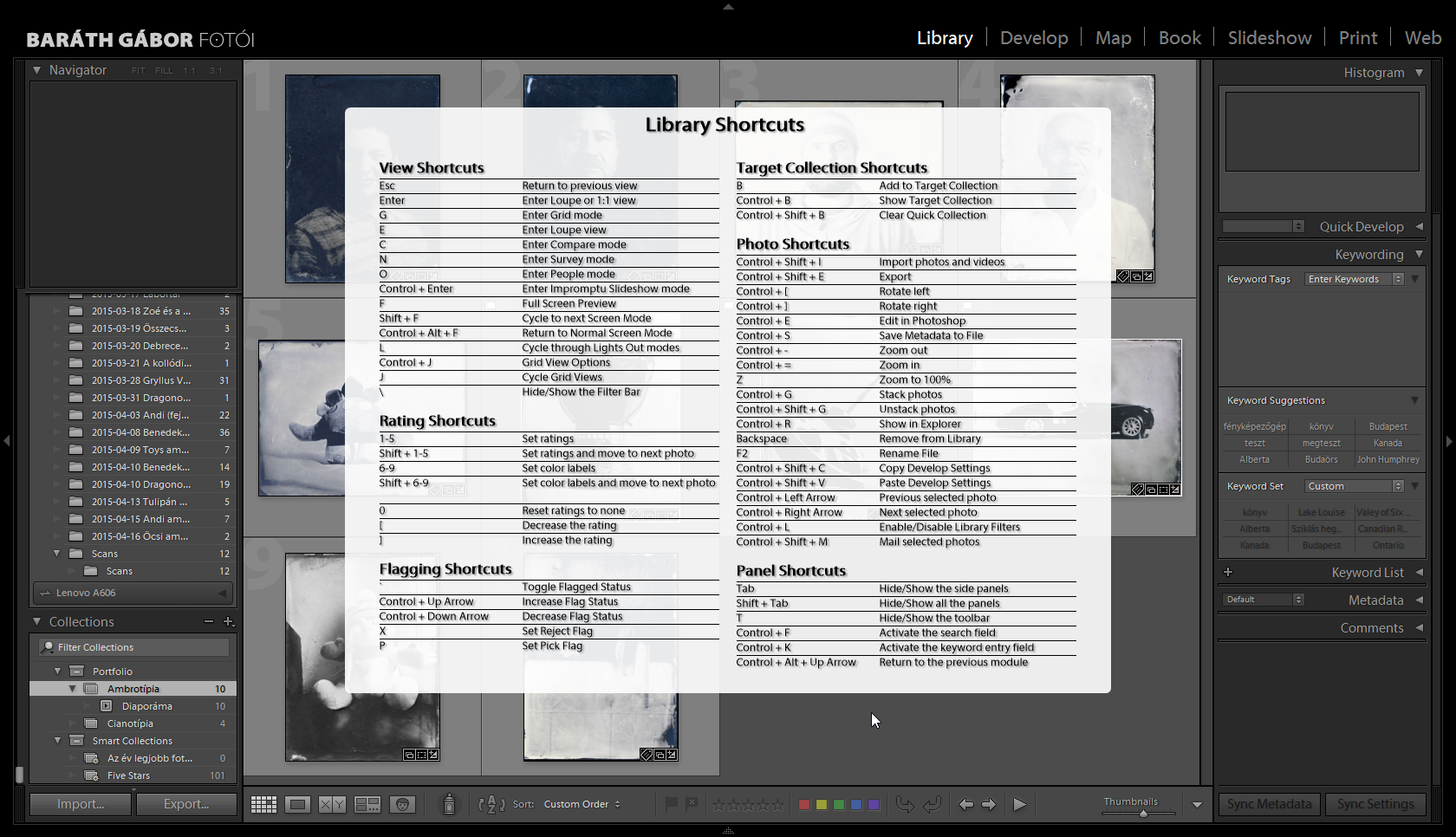Collapse the Collections panel

pos(36,621)
